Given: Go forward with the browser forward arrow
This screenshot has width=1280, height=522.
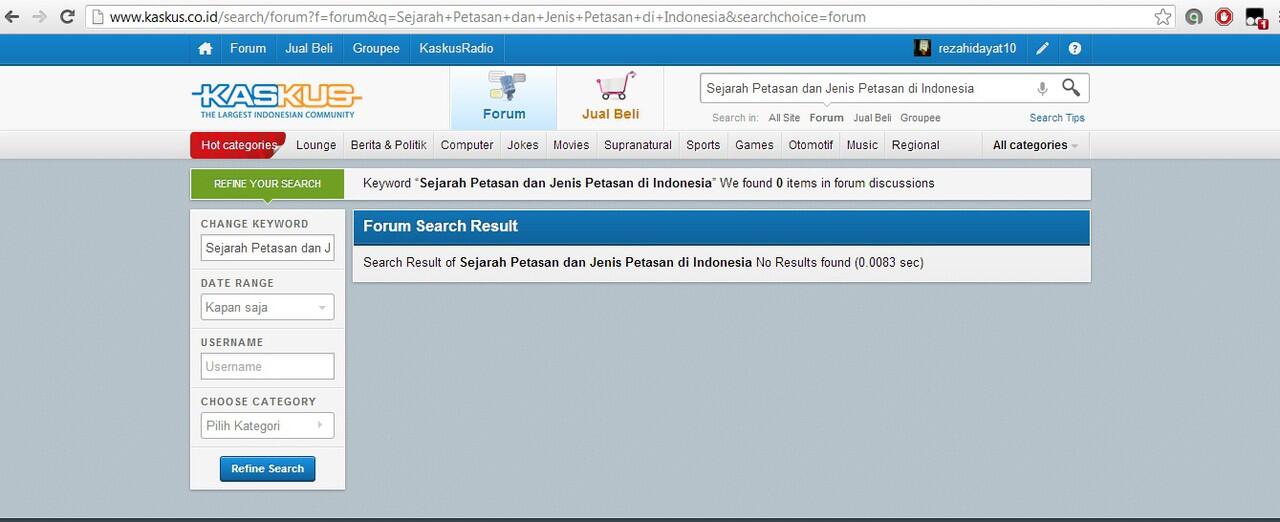Looking at the screenshot, I should tap(39, 17).
